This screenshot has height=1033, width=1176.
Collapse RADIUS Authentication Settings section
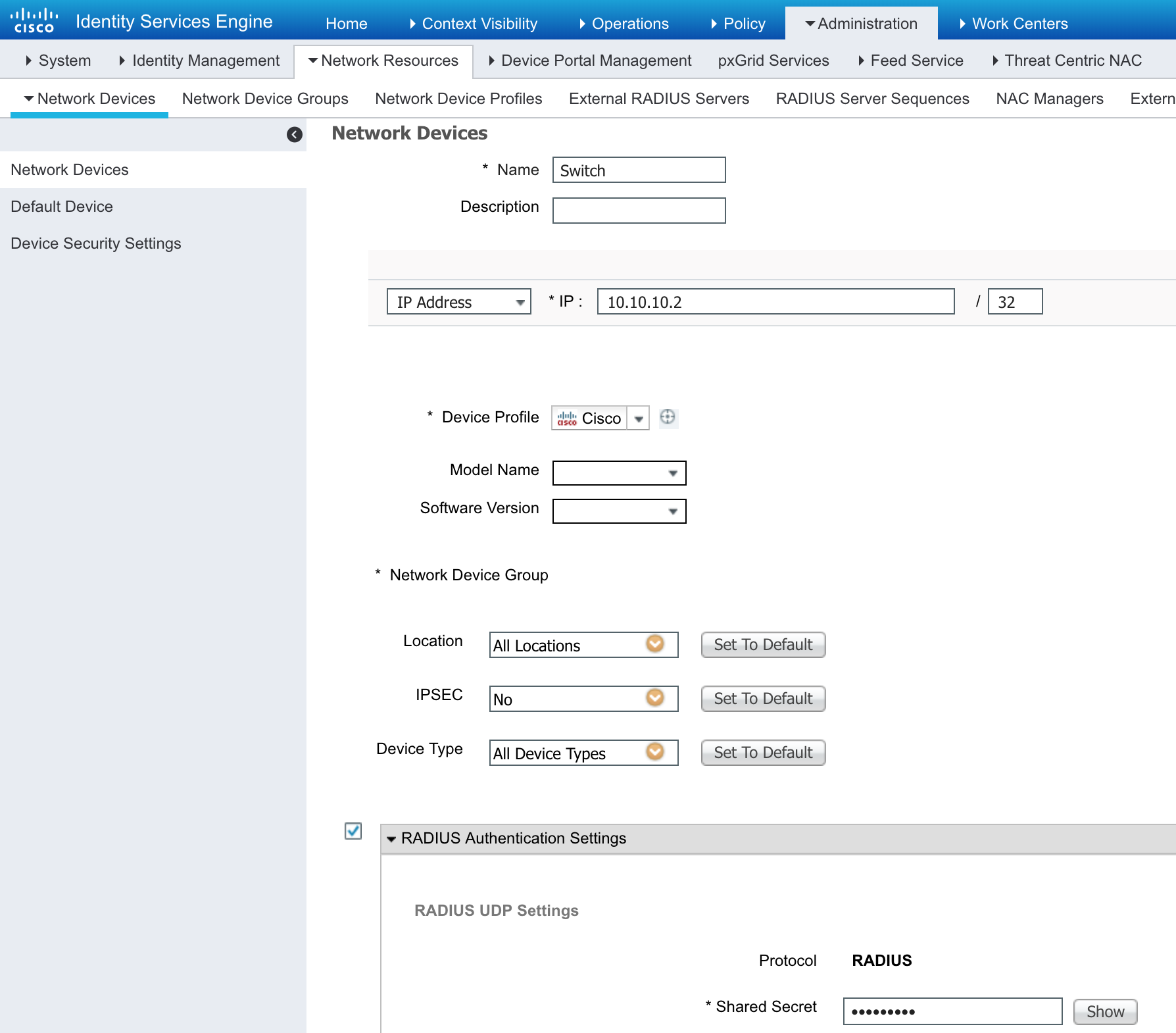click(391, 839)
